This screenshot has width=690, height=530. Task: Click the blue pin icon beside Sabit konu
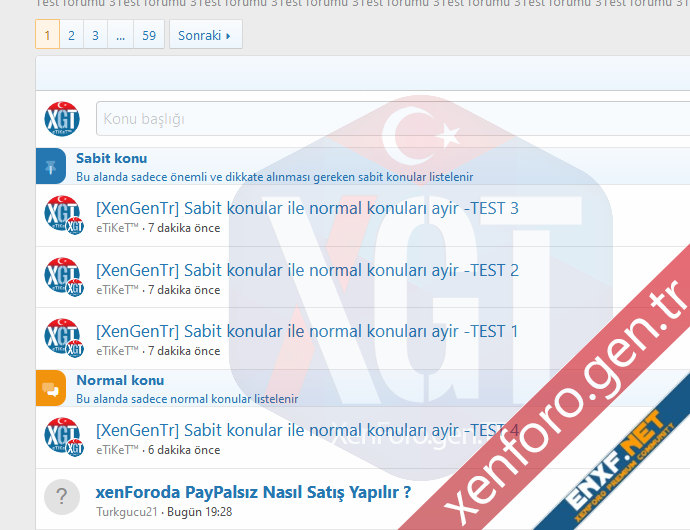[x=51, y=166]
